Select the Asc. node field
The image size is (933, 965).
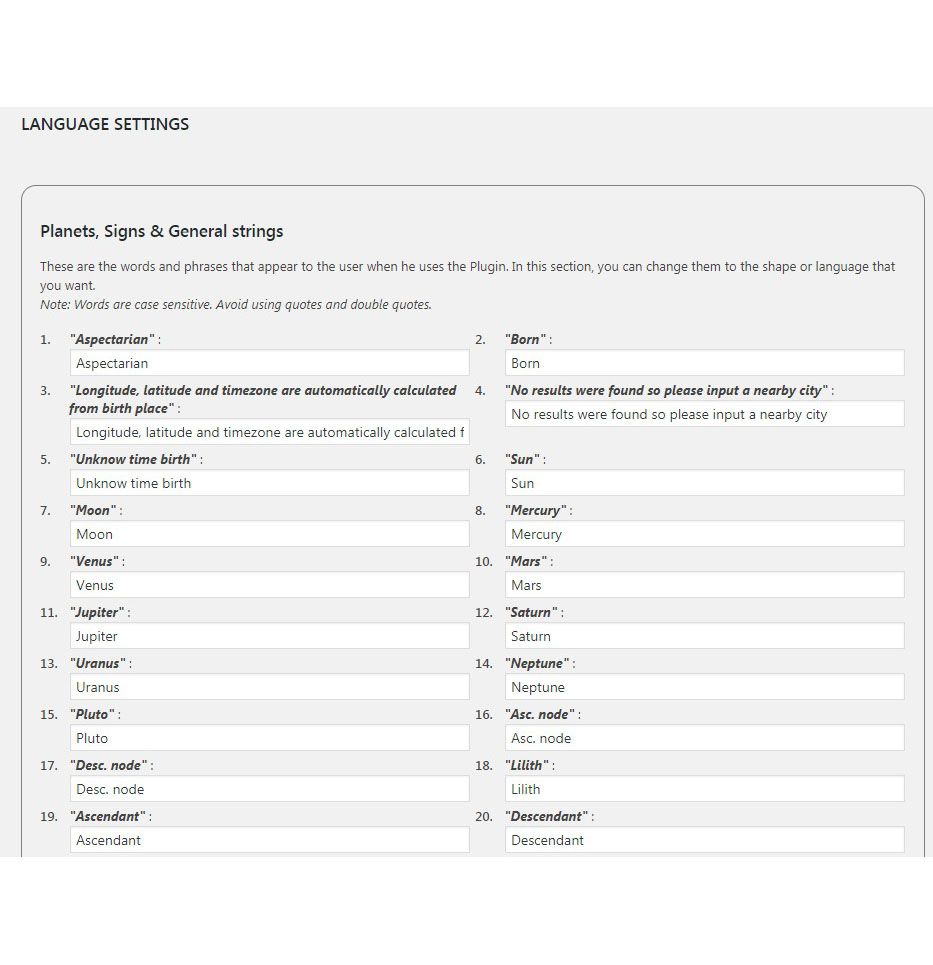(x=704, y=738)
